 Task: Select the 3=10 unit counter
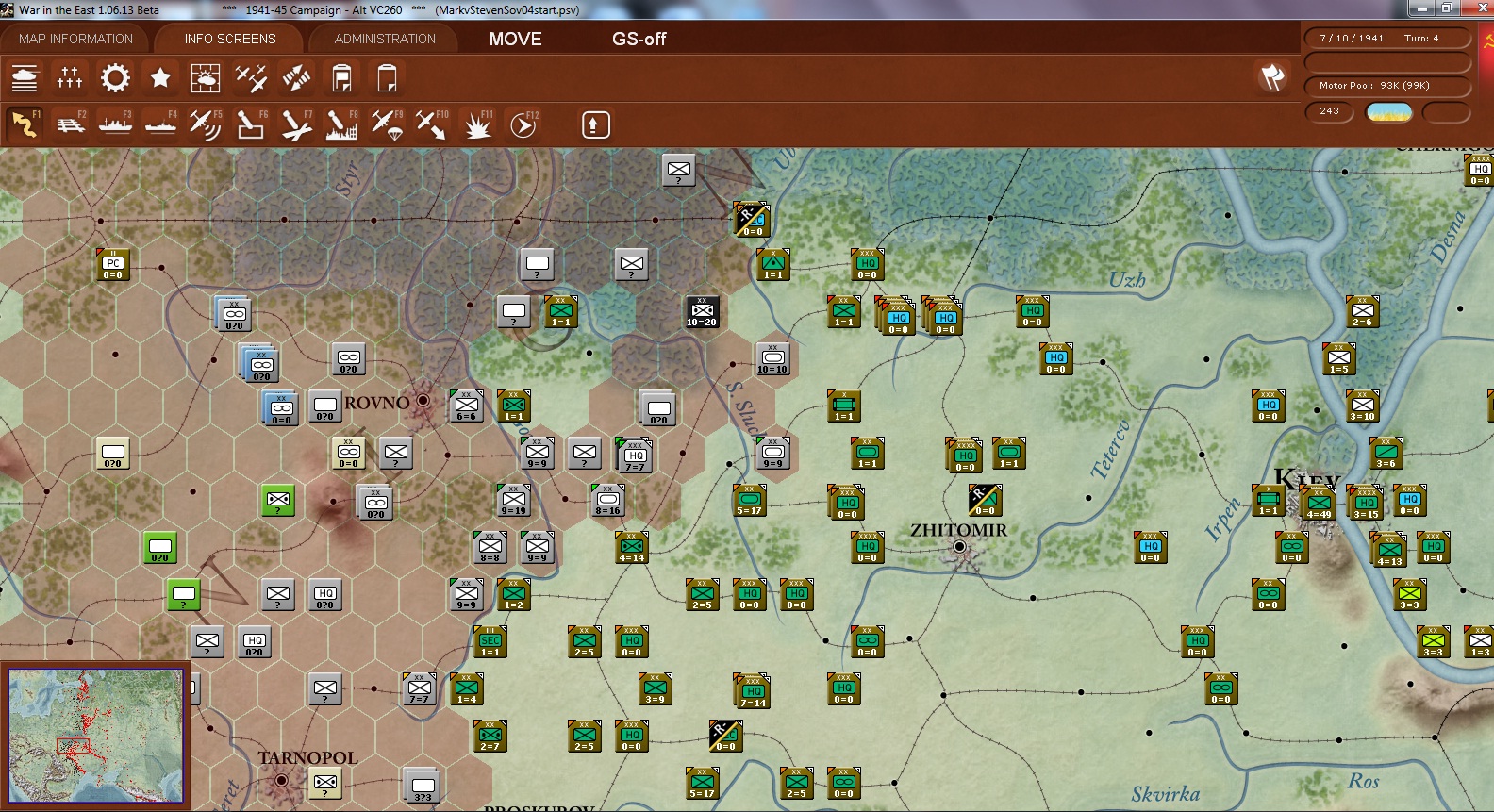pos(1362,406)
